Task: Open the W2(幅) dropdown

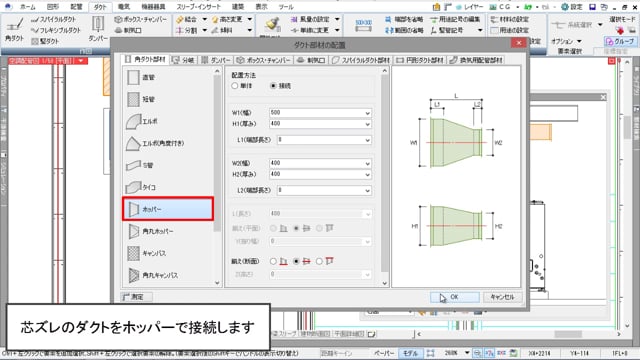Action: [367, 163]
